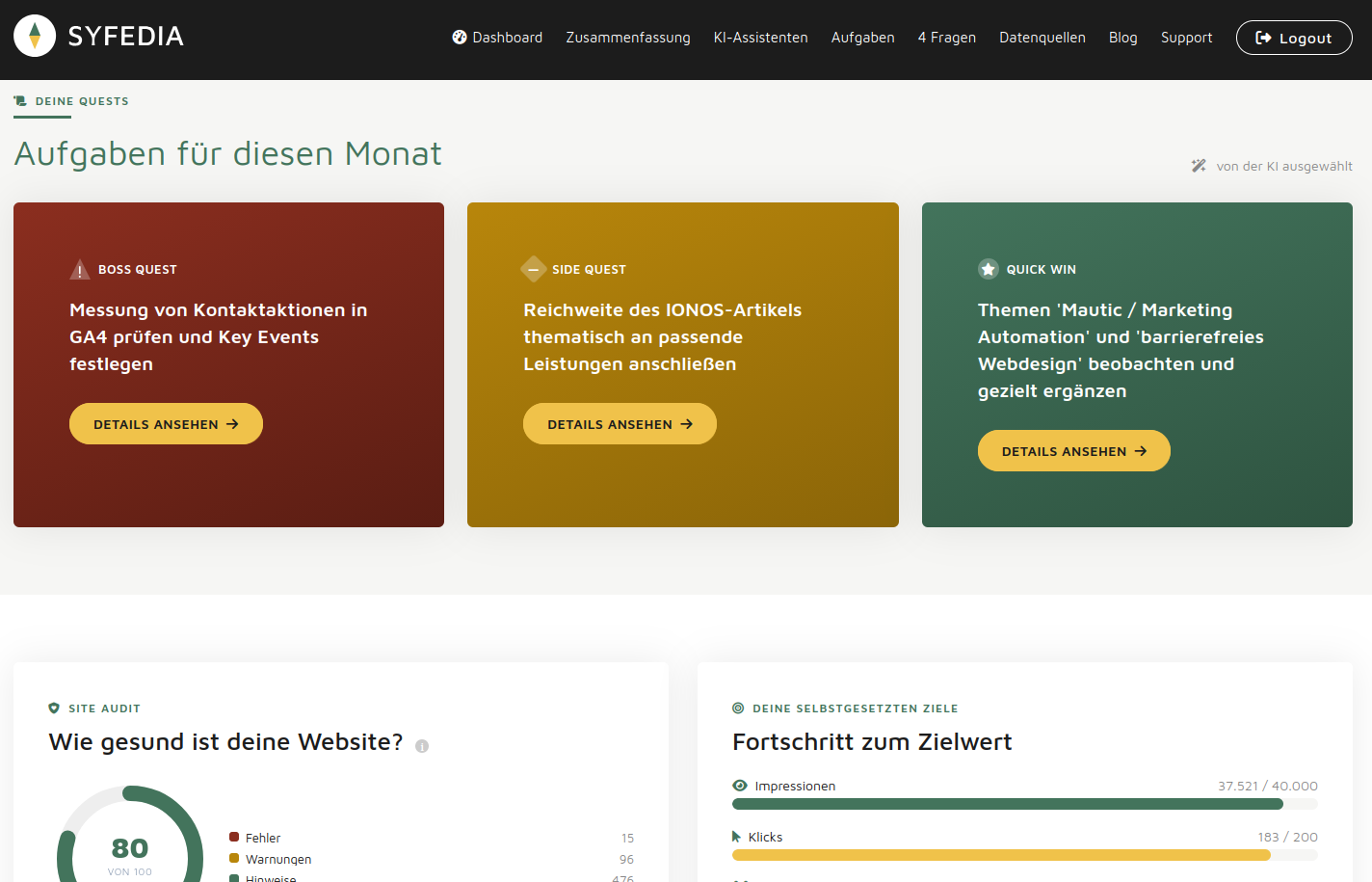This screenshot has width=1372, height=882.
Task: Click the red Fehler legend swatch
Action: pyautogui.click(x=234, y=837)
